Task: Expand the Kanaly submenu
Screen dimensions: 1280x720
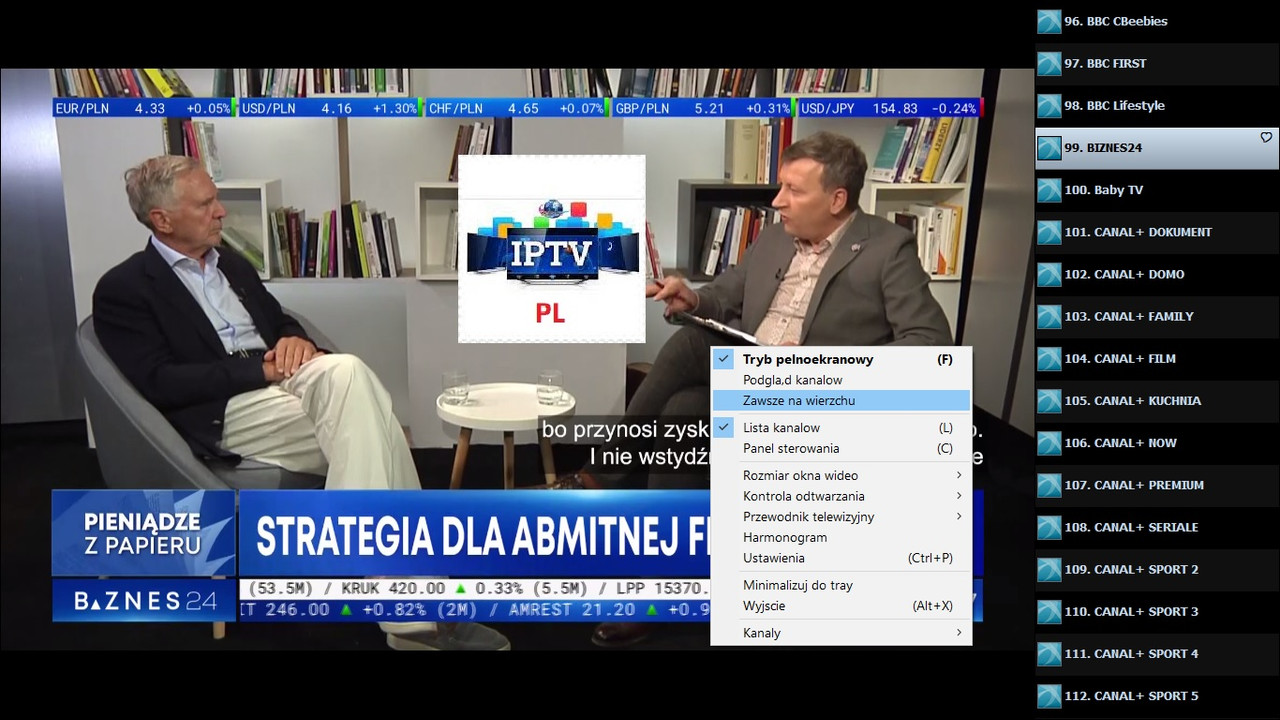Action: 841,633
